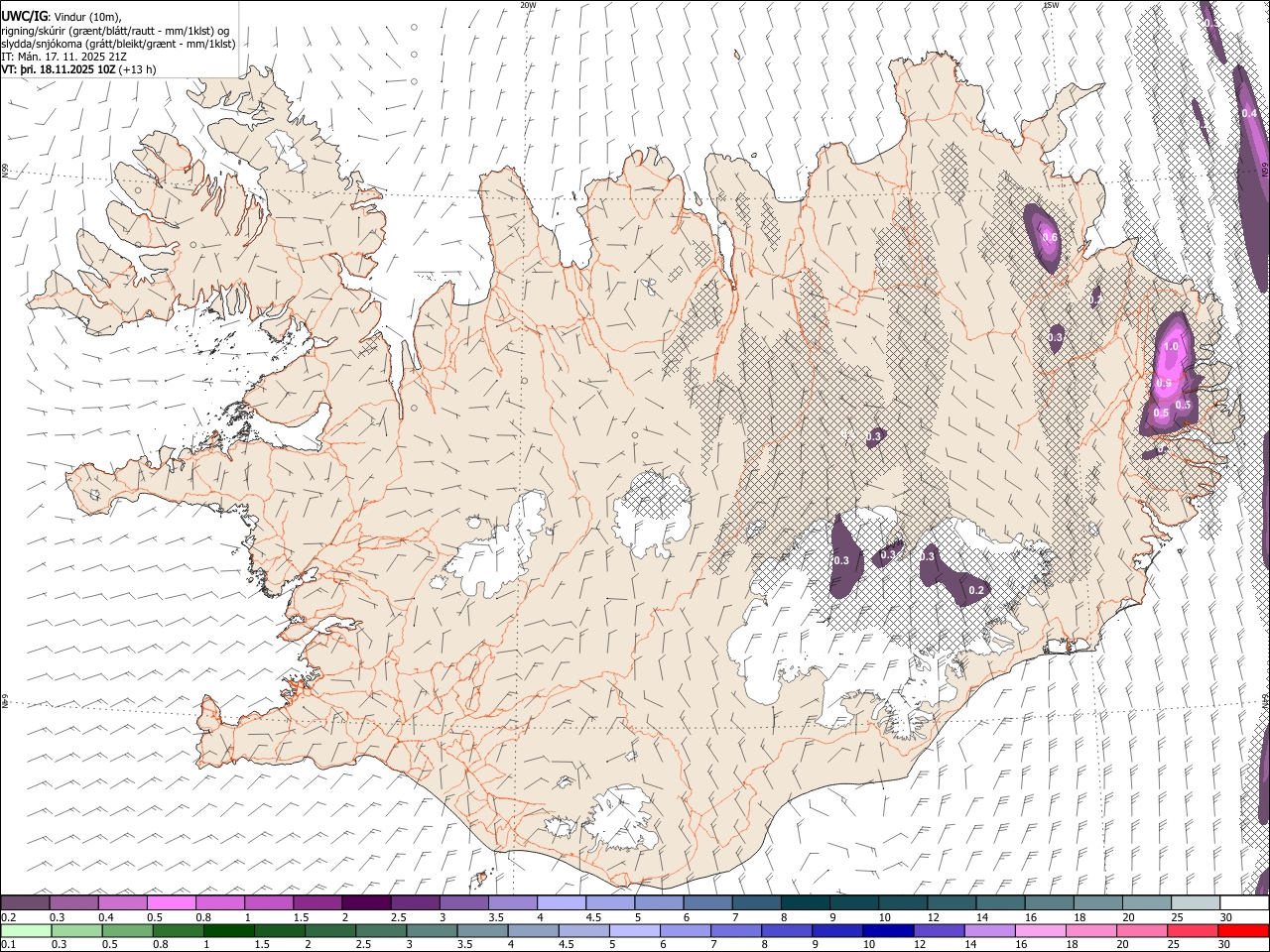Click the deep blue swatch labeled 10 in the lower scale

888,930
